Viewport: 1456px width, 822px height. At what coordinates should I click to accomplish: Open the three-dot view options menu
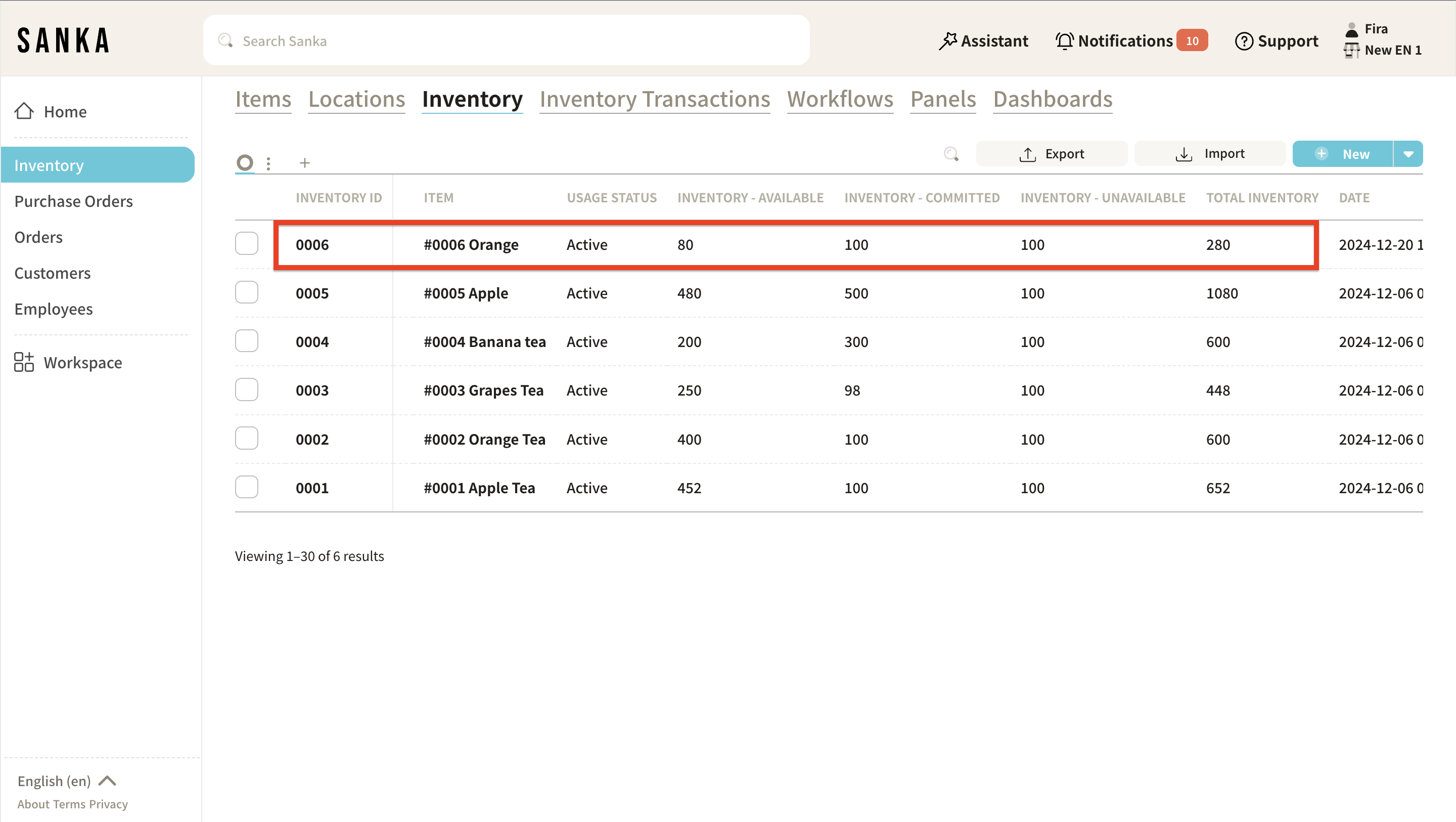[268, 163]
